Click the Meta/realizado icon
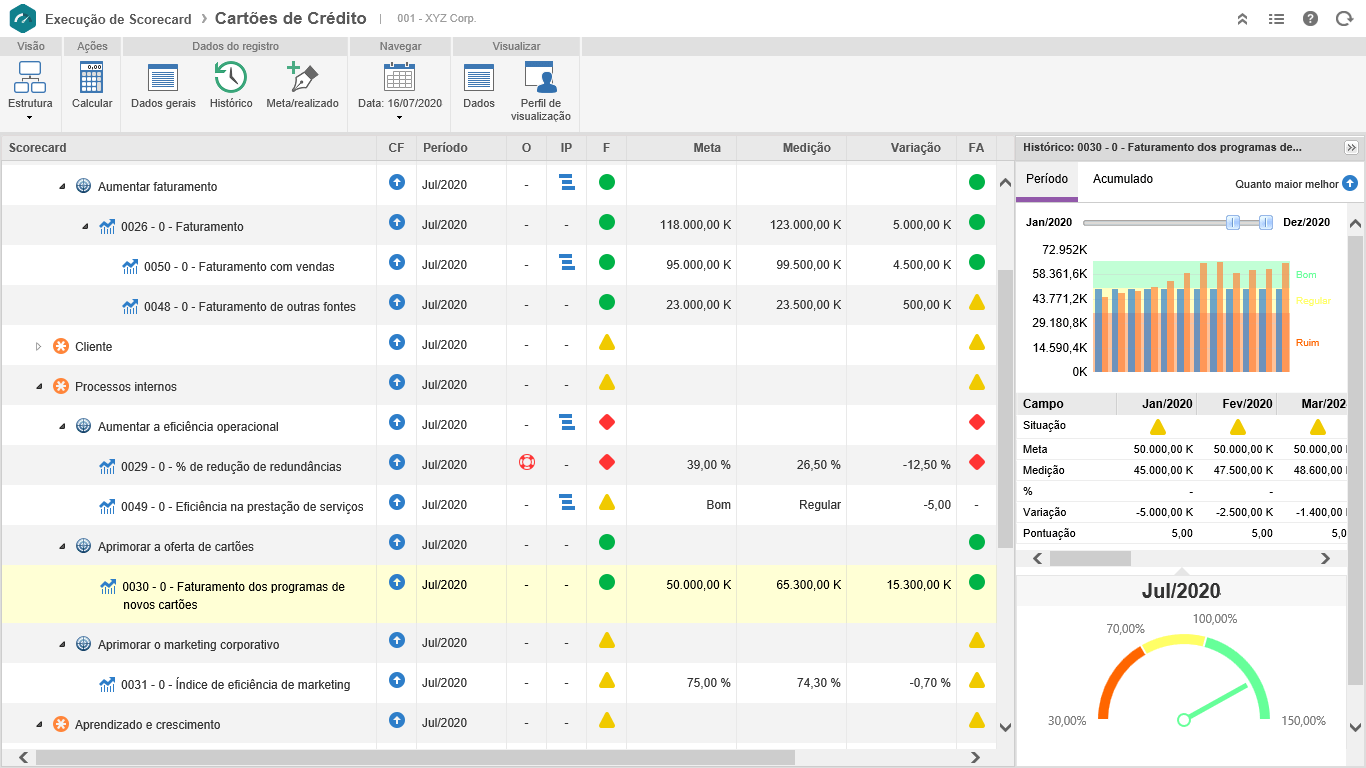Viewport: 1366px width, 768px height. [x=302, y=79]
